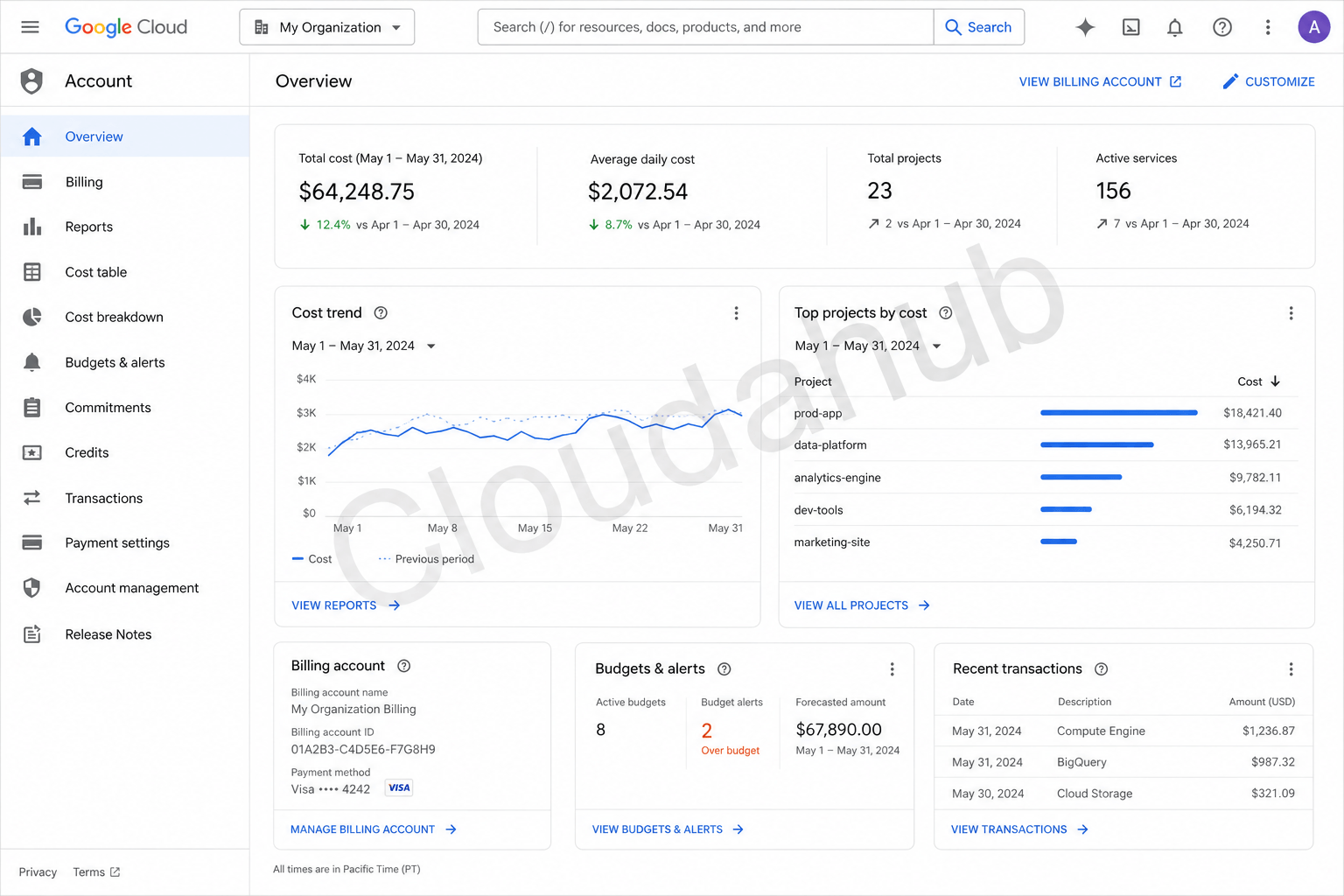Select dev-tools project row

(1046, 510)
